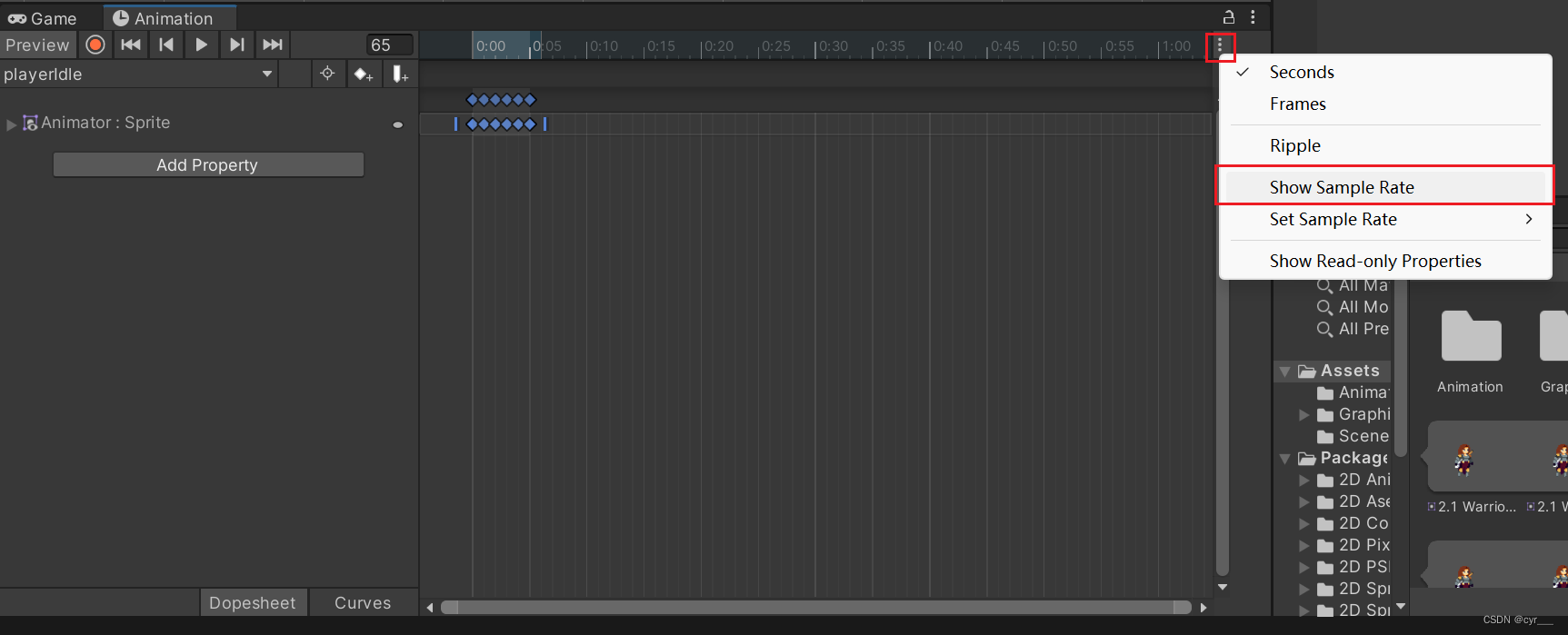Viewport: 1568px width, 635px height.
Task: Collapse the Assets folder in the Project tree
Action: coord(1285,372)
